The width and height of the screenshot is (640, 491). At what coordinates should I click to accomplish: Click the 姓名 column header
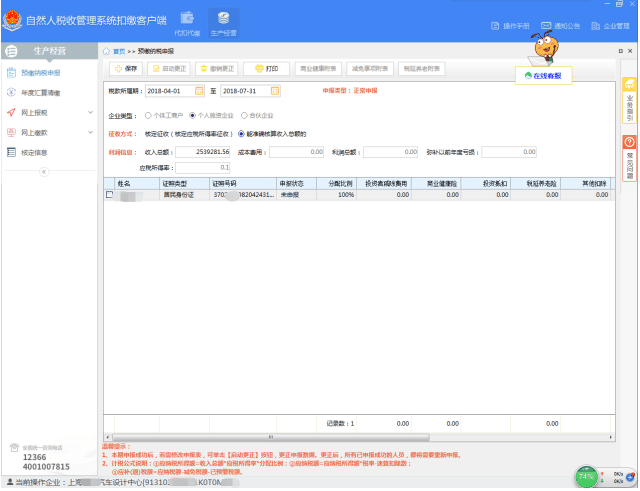[x=137, y=184]
